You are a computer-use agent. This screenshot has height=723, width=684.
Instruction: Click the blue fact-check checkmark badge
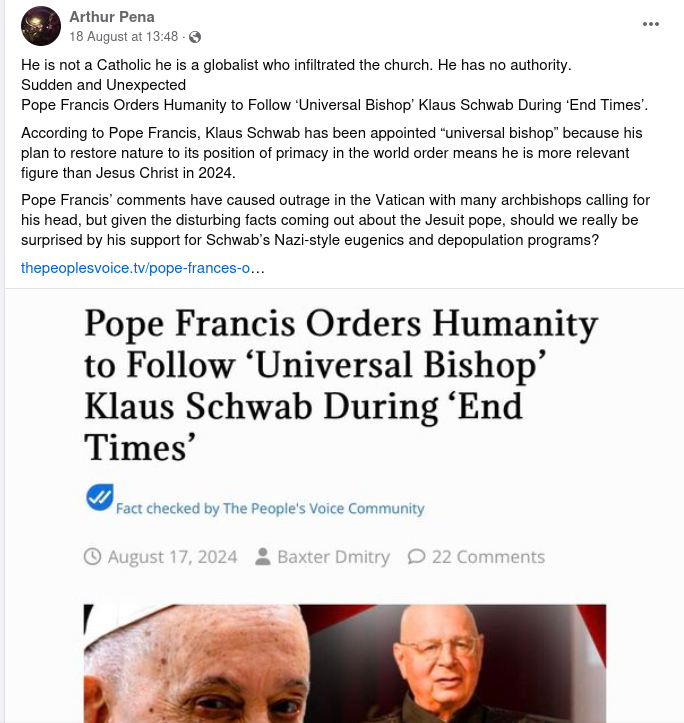tap(100, 497)
